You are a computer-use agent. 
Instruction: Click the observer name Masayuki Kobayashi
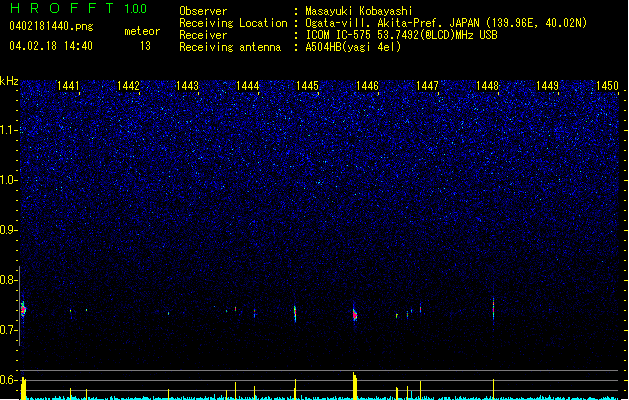359,11
